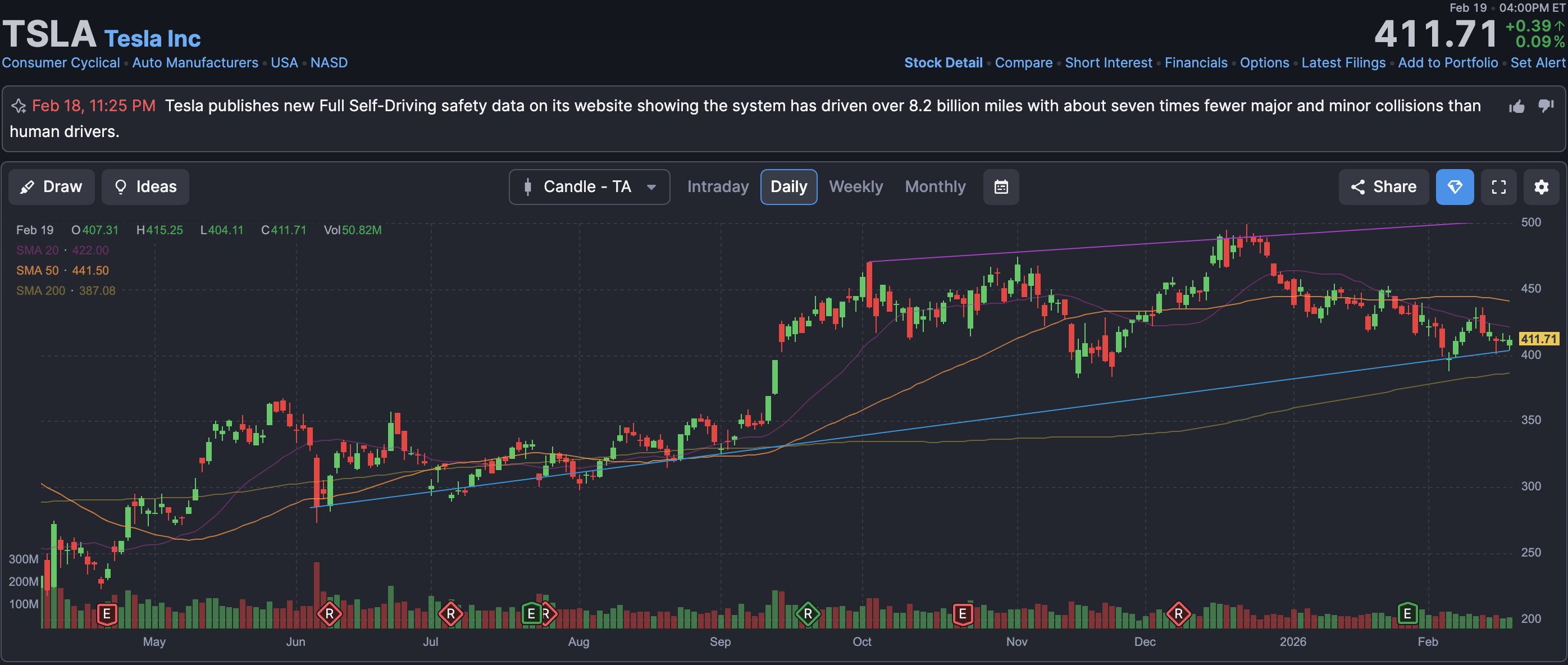Click the green R marker near October
Screen dimensions: 1568x665
pyautogui.click(x=808, y=613)
